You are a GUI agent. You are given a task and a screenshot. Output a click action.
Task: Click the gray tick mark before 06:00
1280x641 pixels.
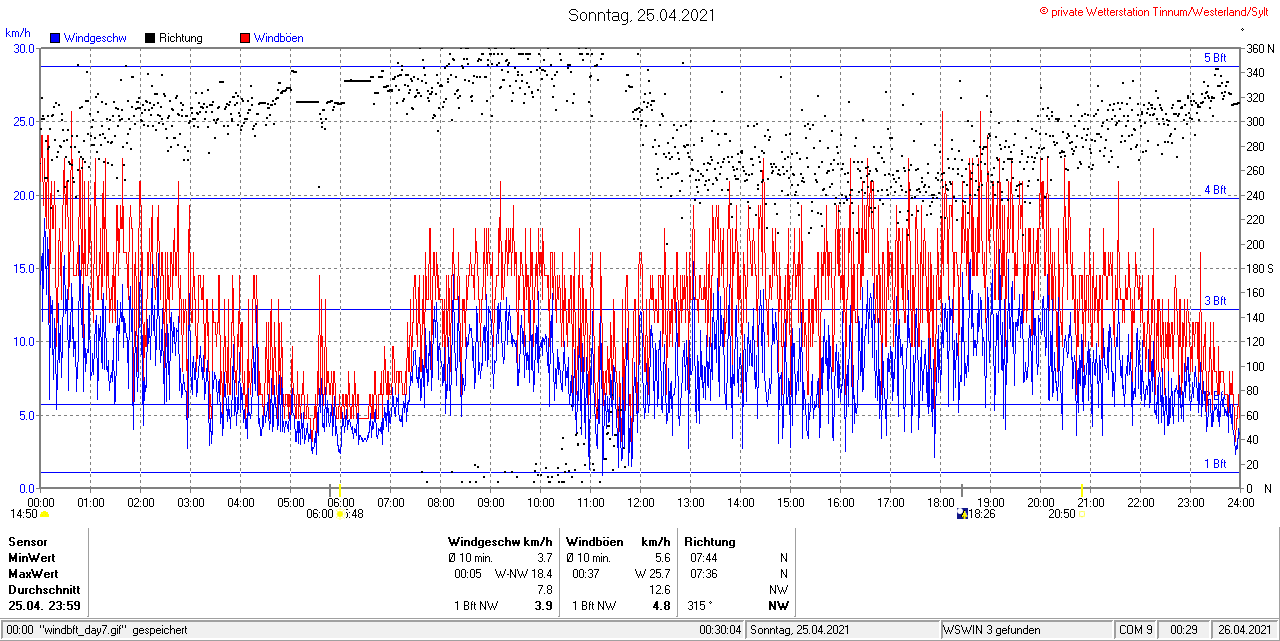(330, 489)
